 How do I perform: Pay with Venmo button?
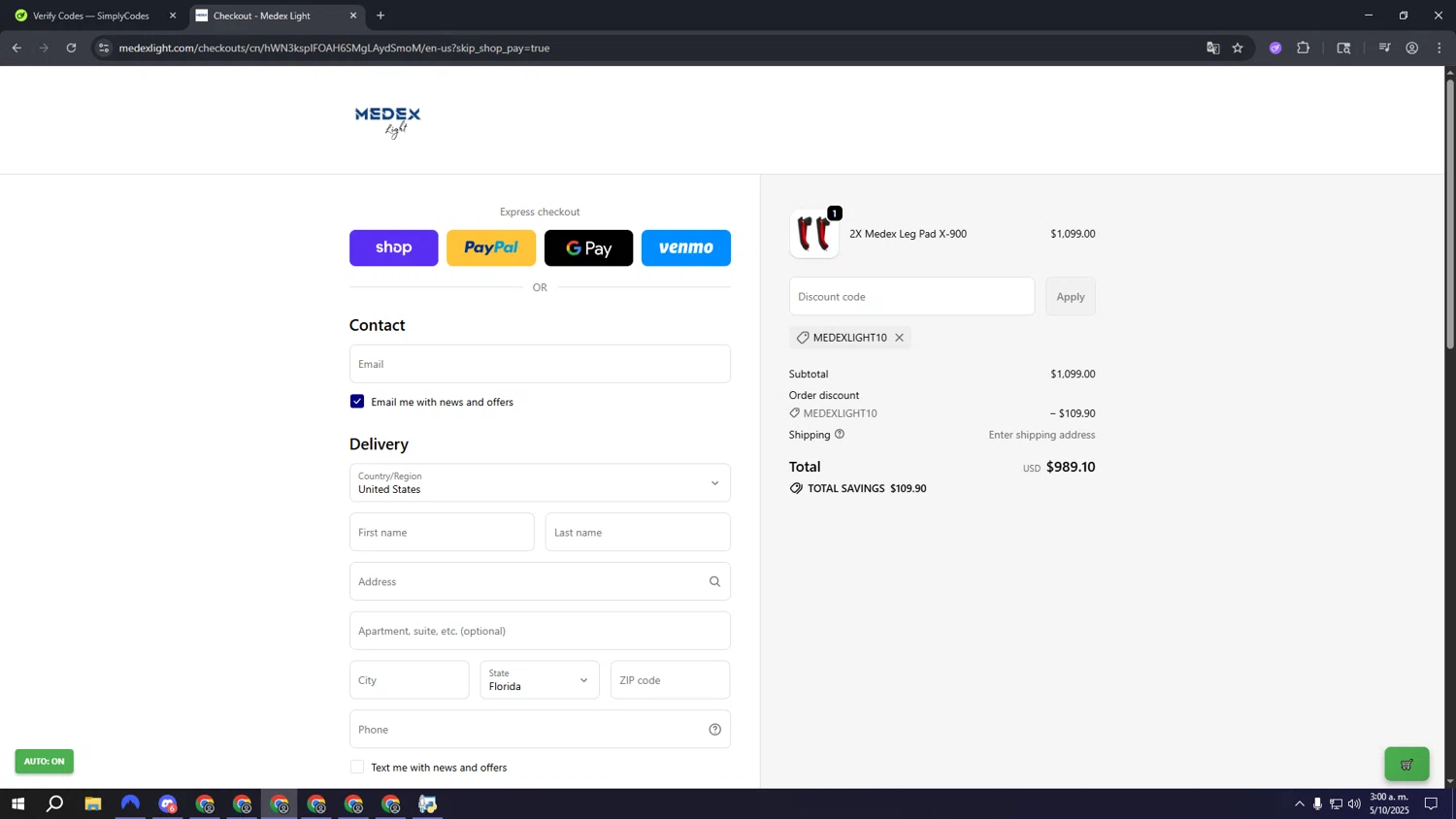point(686,247)
